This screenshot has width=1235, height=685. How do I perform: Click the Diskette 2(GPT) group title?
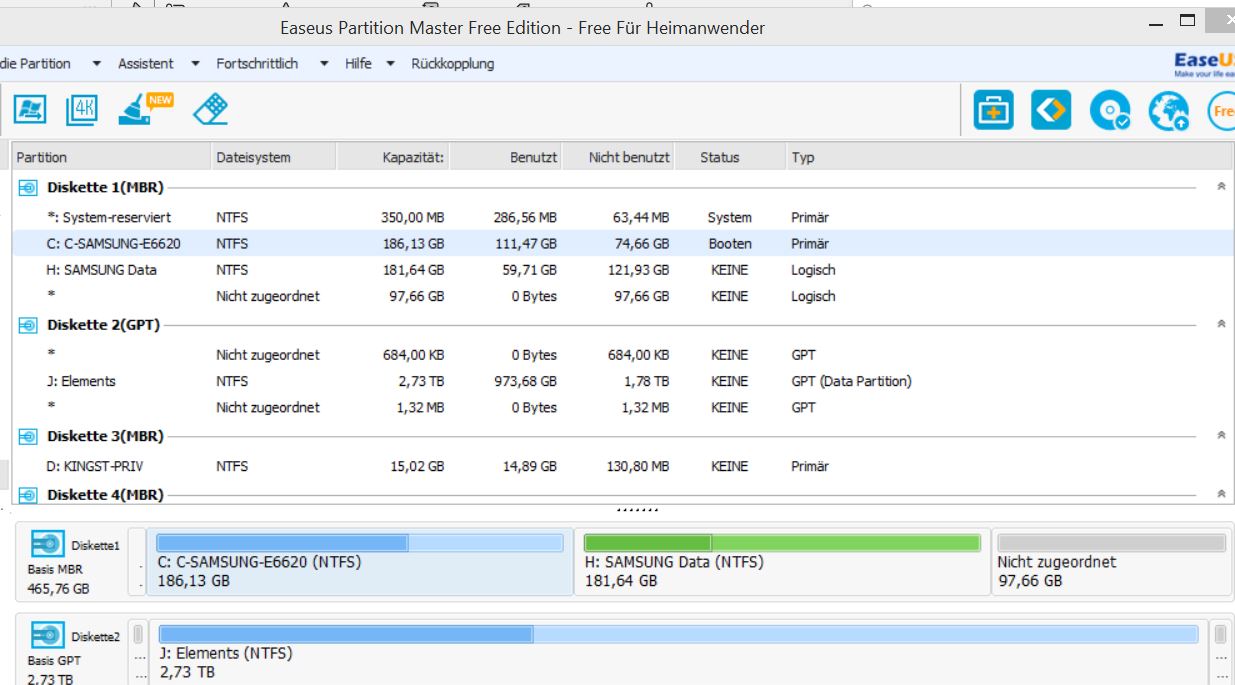coord(103,325)
